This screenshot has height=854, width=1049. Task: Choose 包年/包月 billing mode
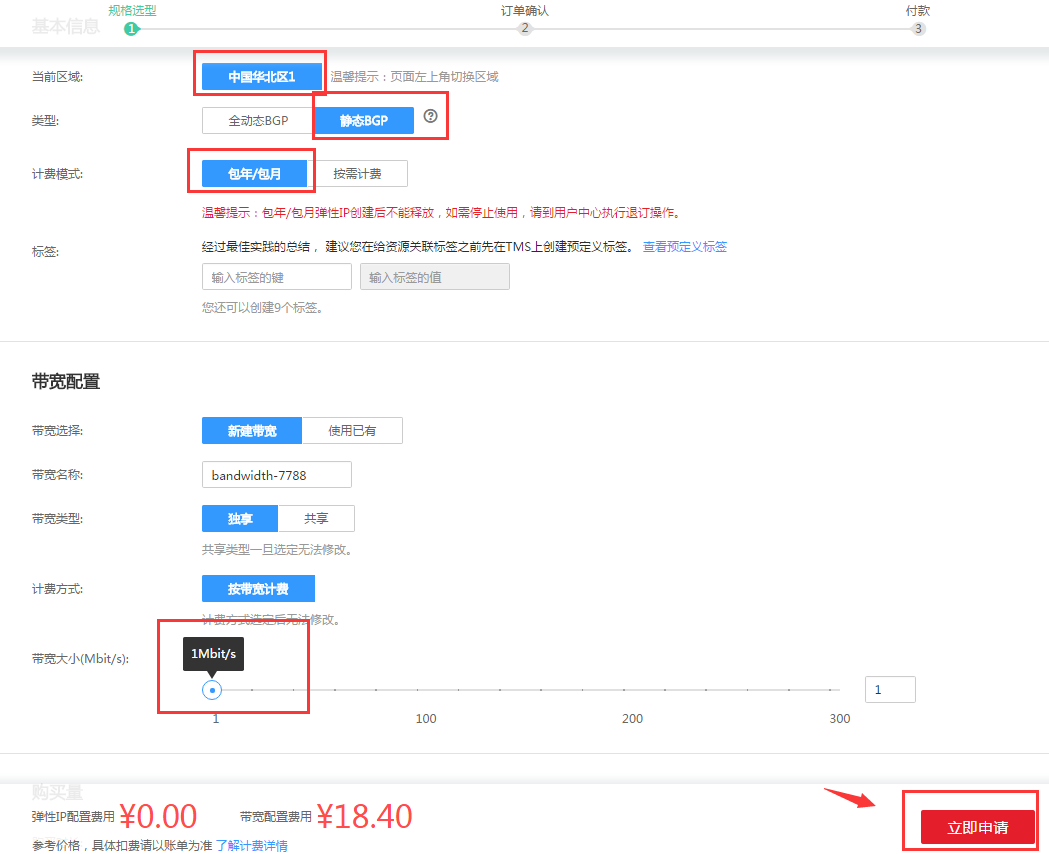254,174
